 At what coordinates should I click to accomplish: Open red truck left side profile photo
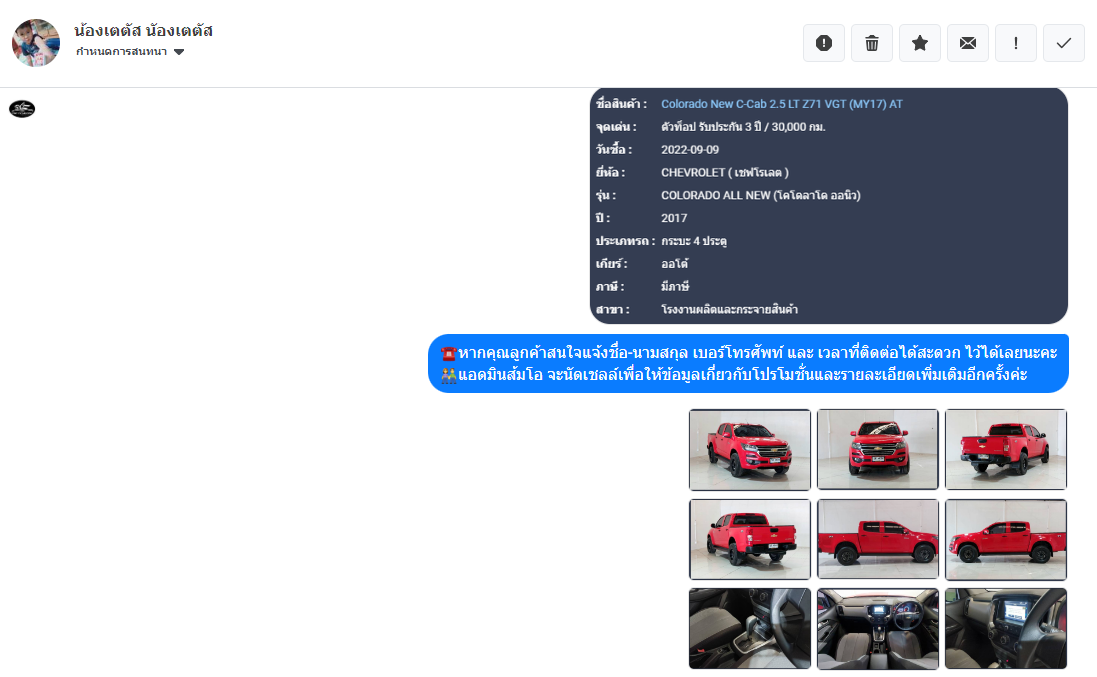1006,539
